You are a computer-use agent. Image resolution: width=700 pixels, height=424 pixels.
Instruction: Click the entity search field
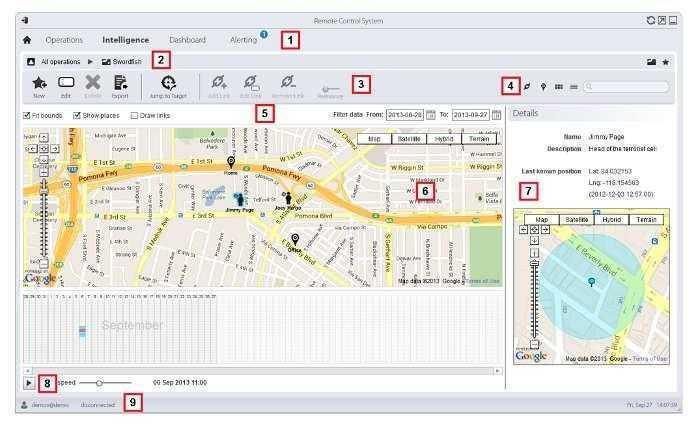tap(626, 87)
